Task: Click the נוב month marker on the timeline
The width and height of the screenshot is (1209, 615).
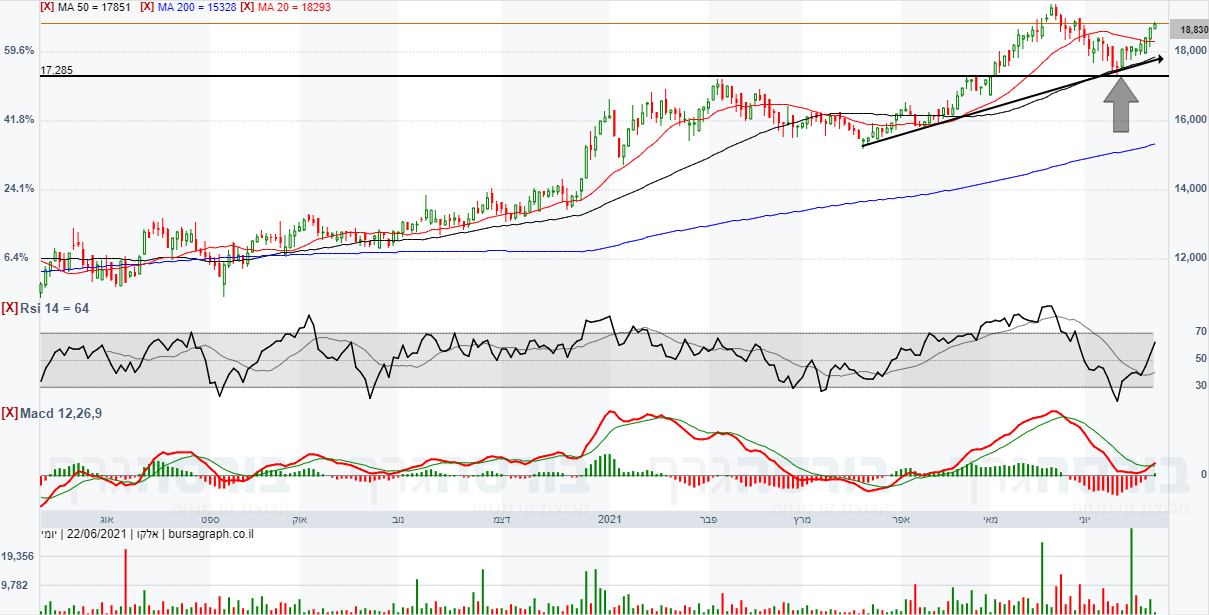Action: 397,520
